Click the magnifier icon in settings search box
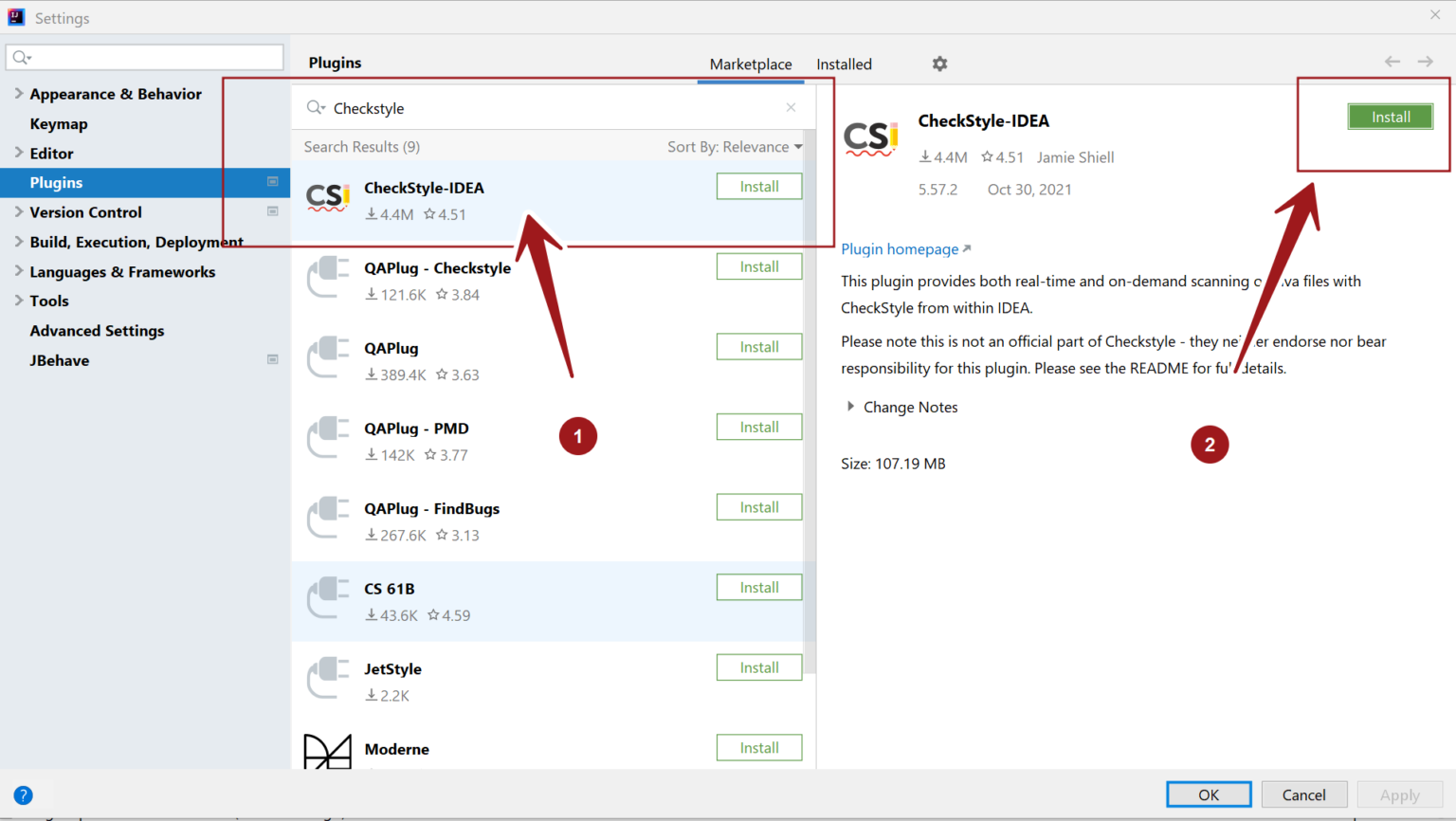Screen dimensions: 1456x821 pos(21,57)
